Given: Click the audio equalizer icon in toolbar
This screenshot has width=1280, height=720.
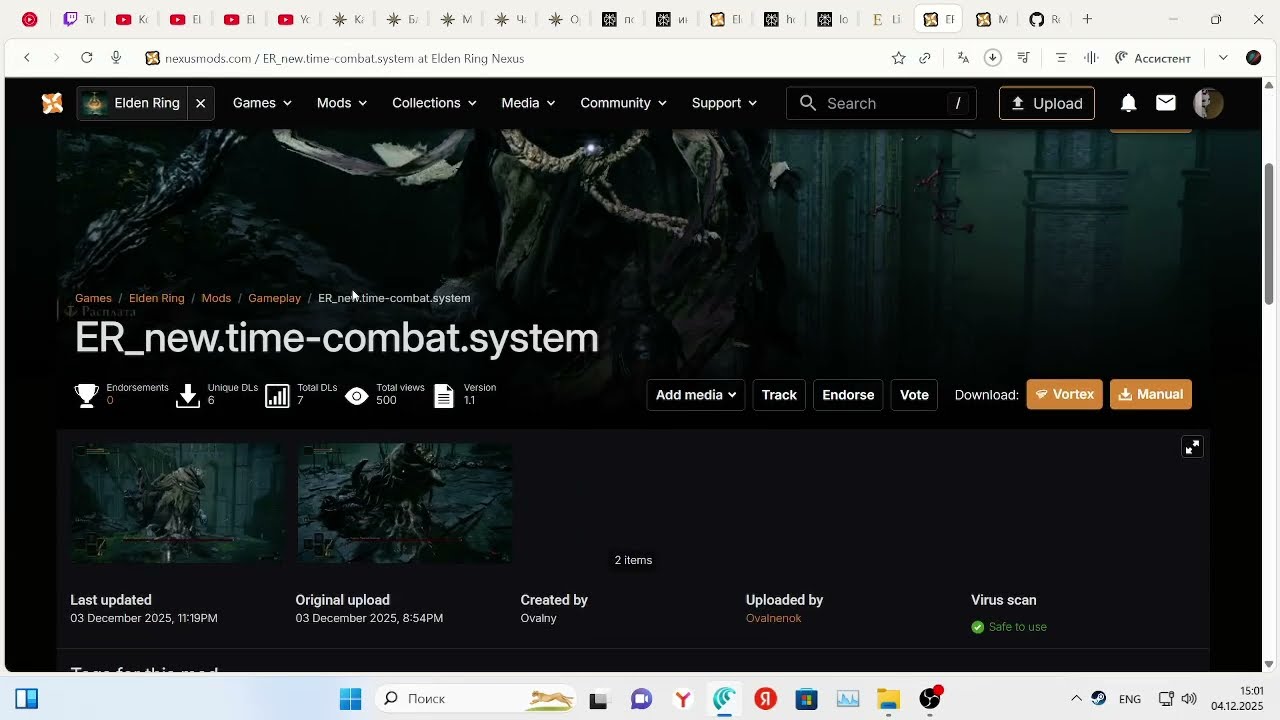Looking at the screenshot, I should point(1091,58).
